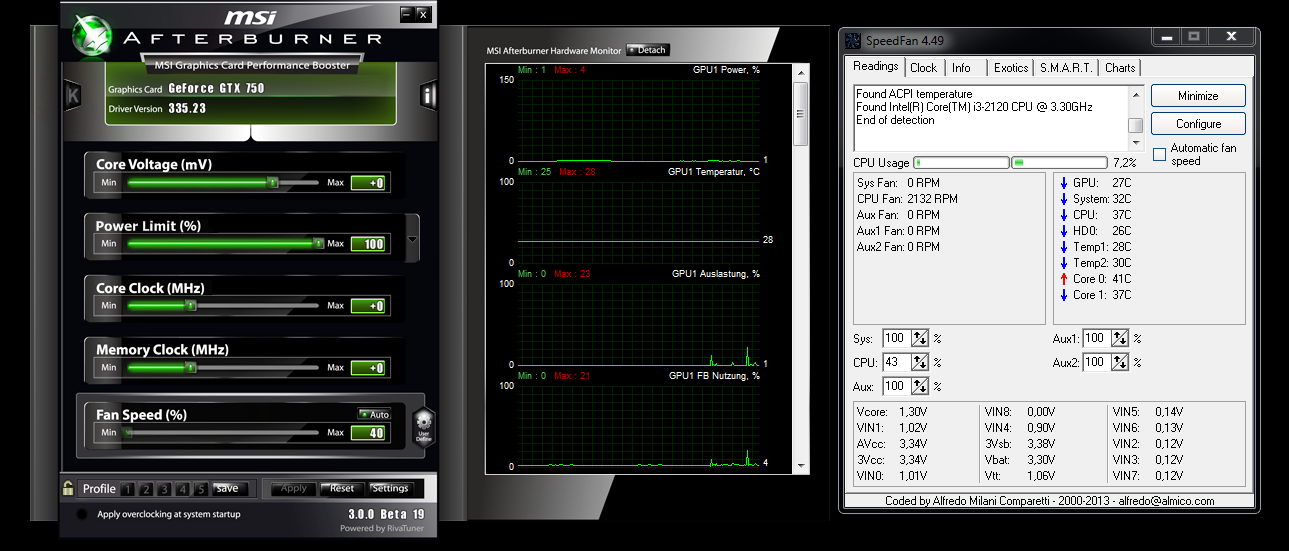Click the profile save button

click(x=228, y=489)
